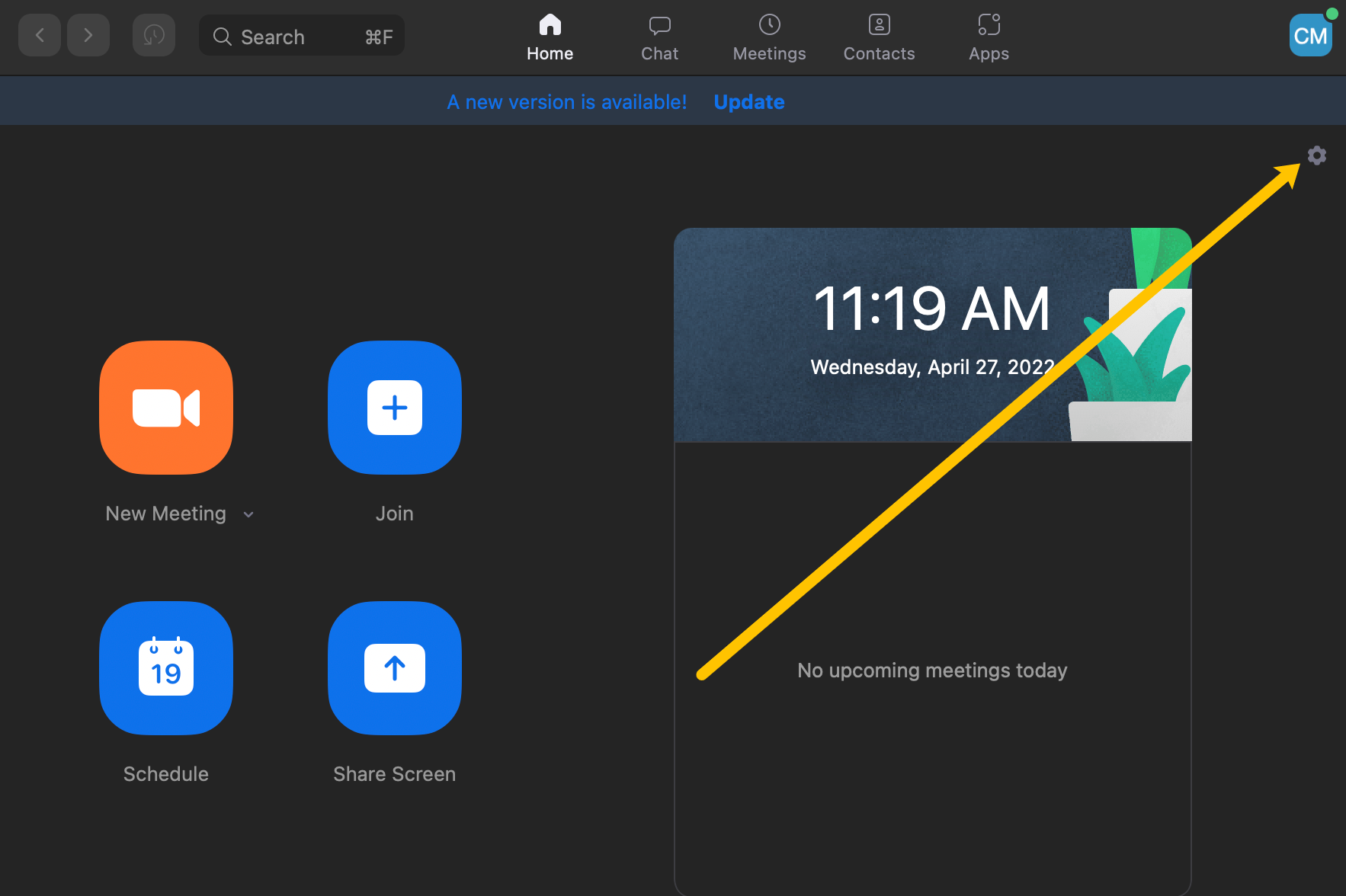This screenshot has width=1346, height=896.
Task: Open the history clock button
Action: tap(154, 35)
